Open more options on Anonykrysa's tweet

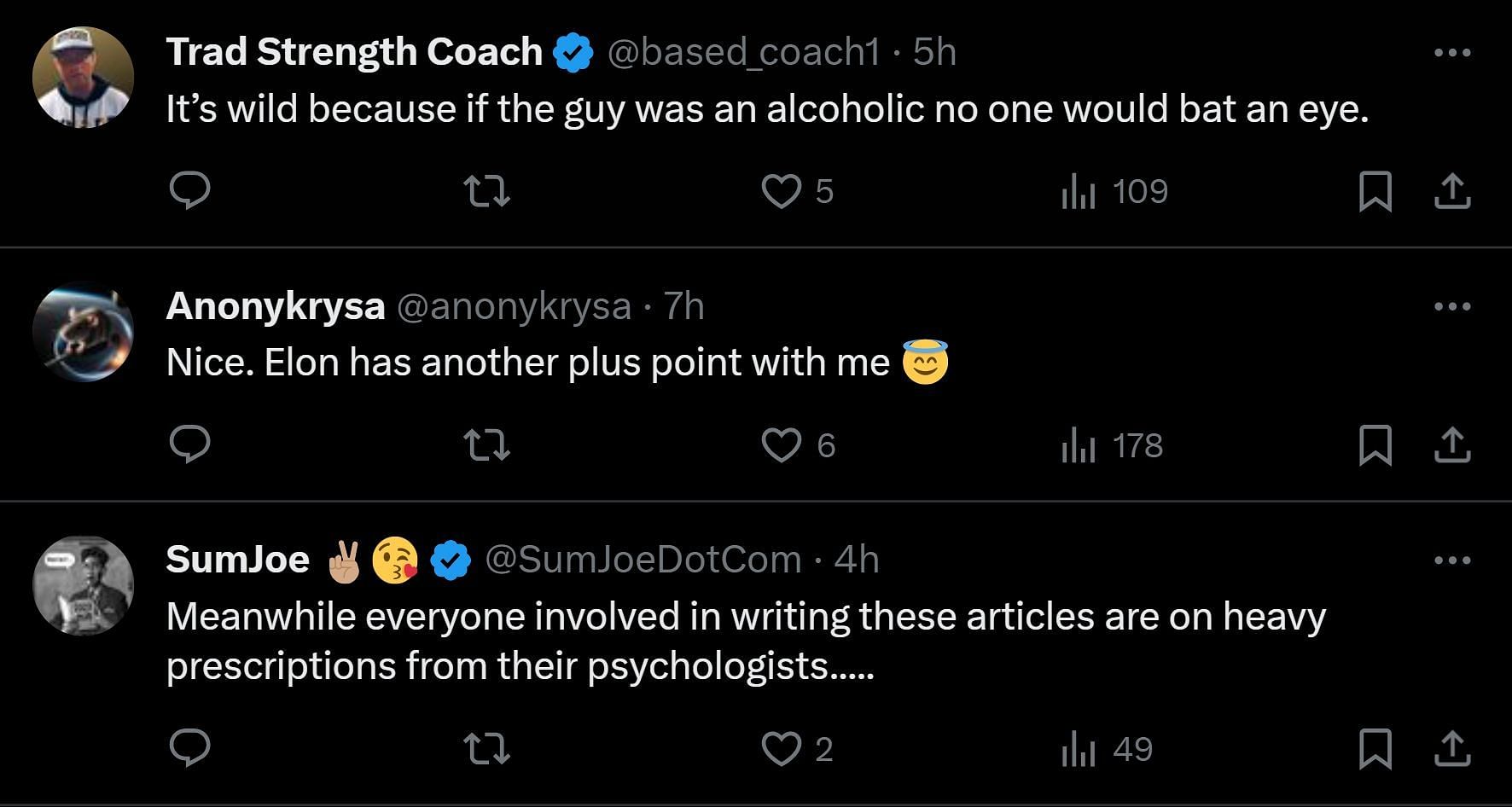click(1452, 306)
